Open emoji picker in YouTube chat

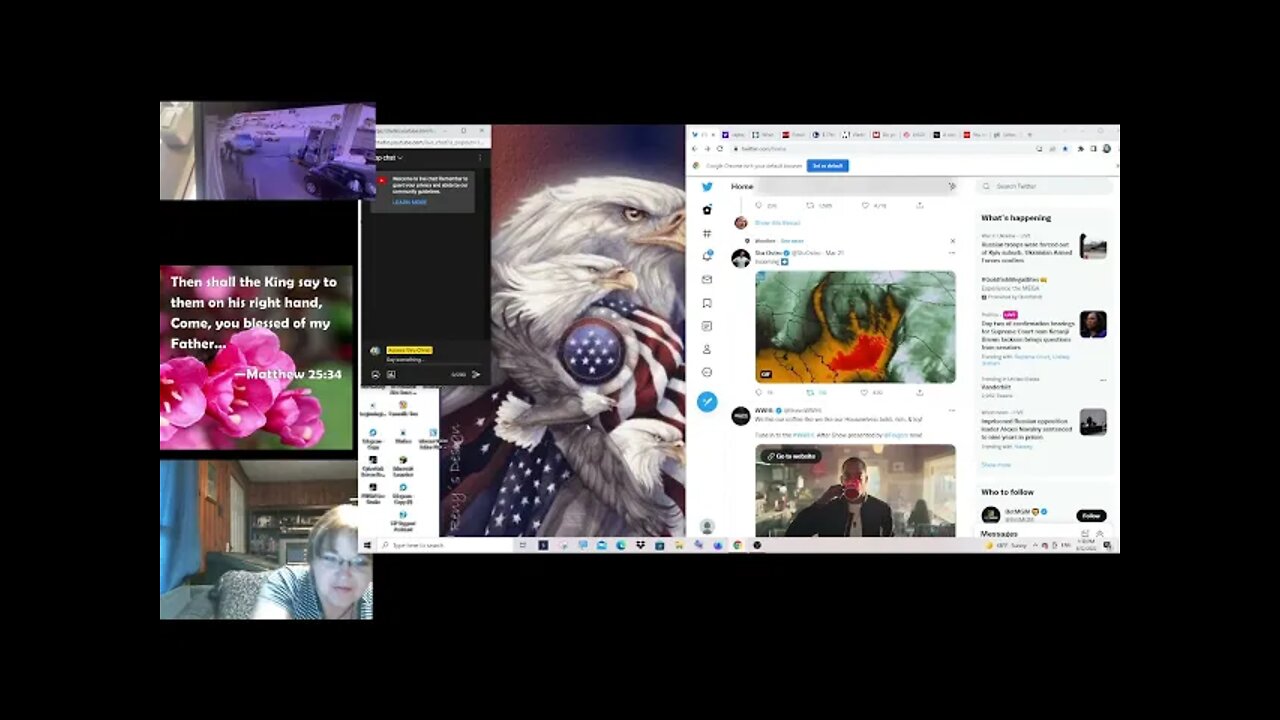click(376, 375)
